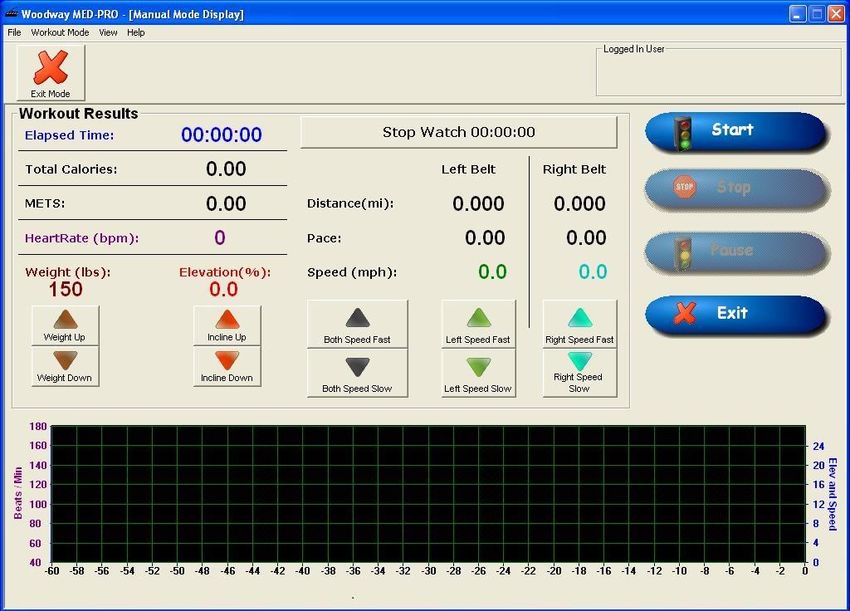The width and height of the screenshot is (850, 611).
Task: Click the black heart rate graph area
Action: [x=428, y=494]
